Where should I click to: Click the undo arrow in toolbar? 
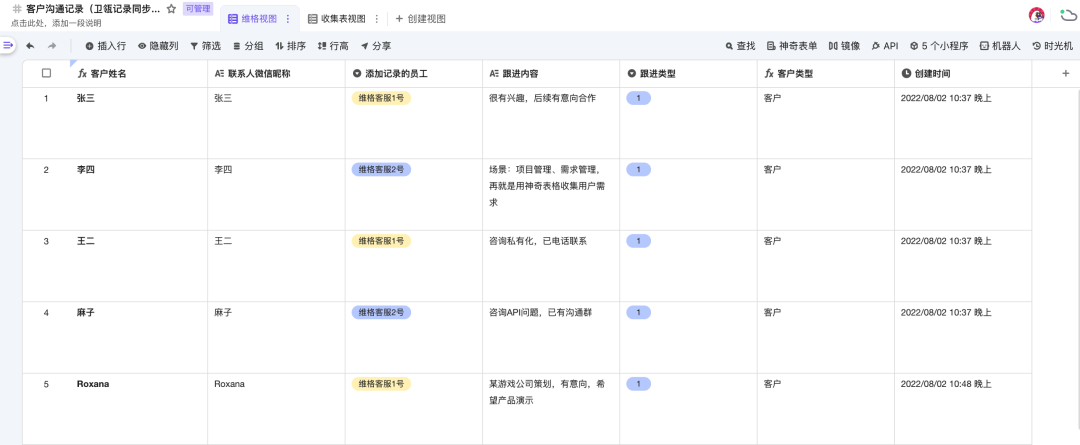30,46
